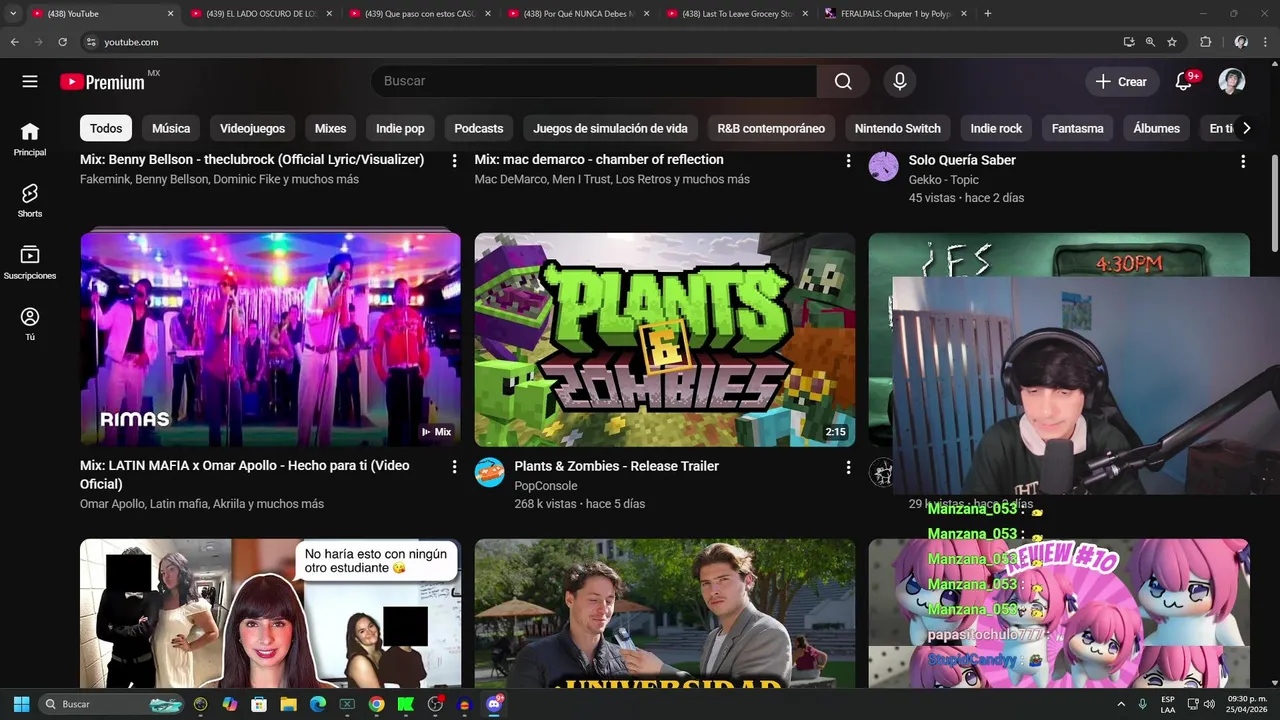Switch to Last To Leave Grocery tab
Screen dimensions: 1280x720
click(736, 14)
